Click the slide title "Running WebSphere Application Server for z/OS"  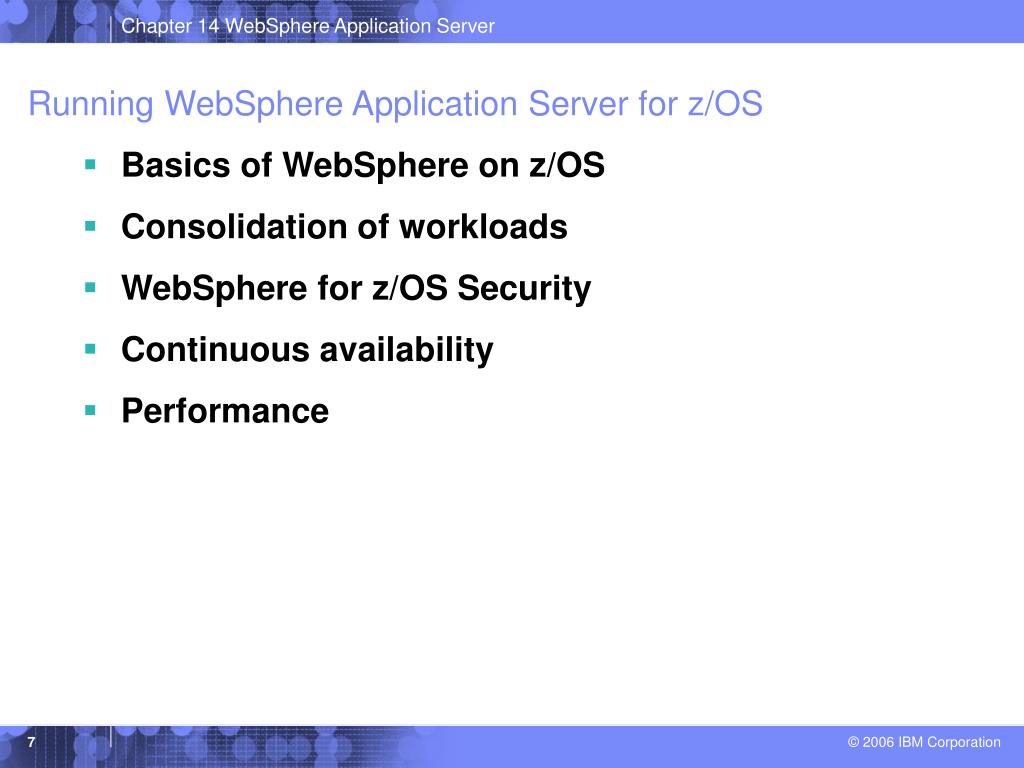[396, 104]
